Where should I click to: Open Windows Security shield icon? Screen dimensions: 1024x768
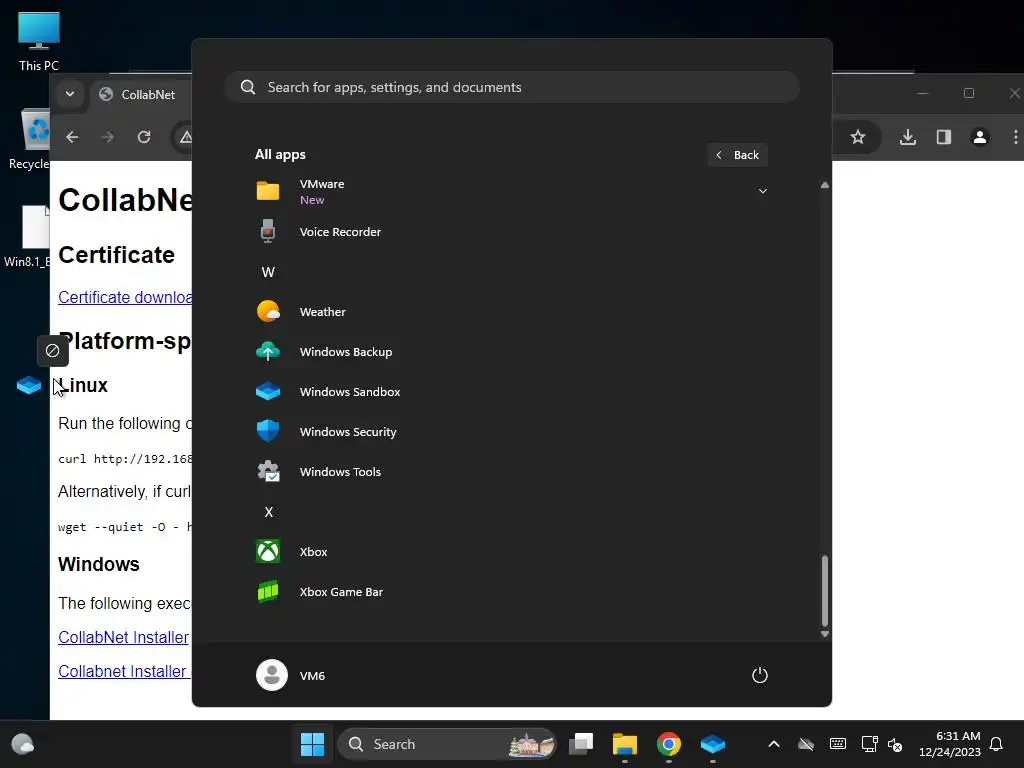tap(268, 431)
